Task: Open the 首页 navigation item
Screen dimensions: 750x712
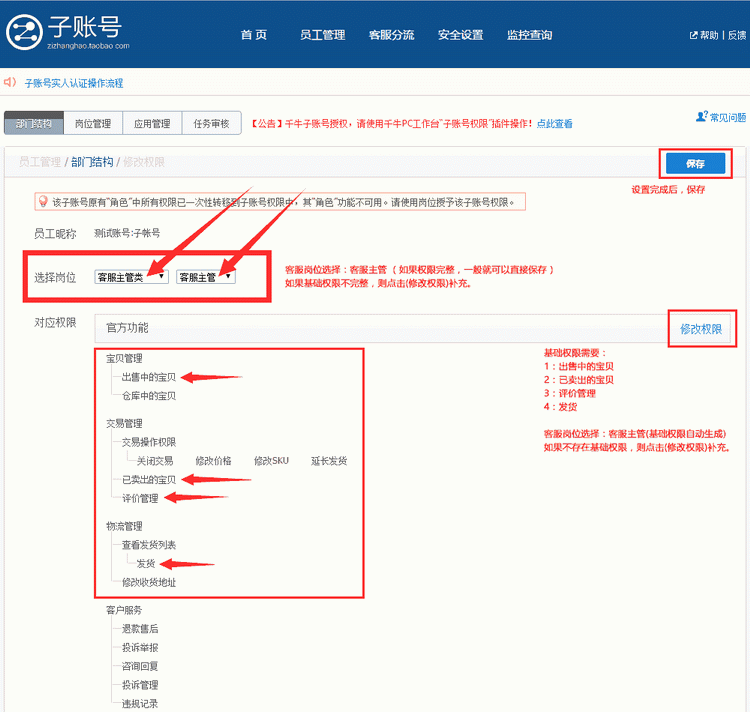Action: 254,35
